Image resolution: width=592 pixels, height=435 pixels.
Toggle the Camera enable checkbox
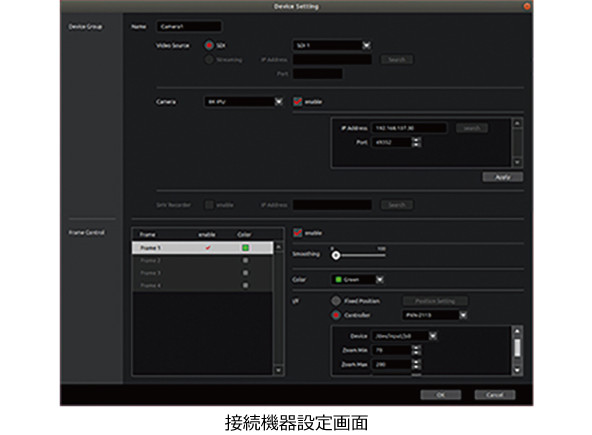coord(298,101)
